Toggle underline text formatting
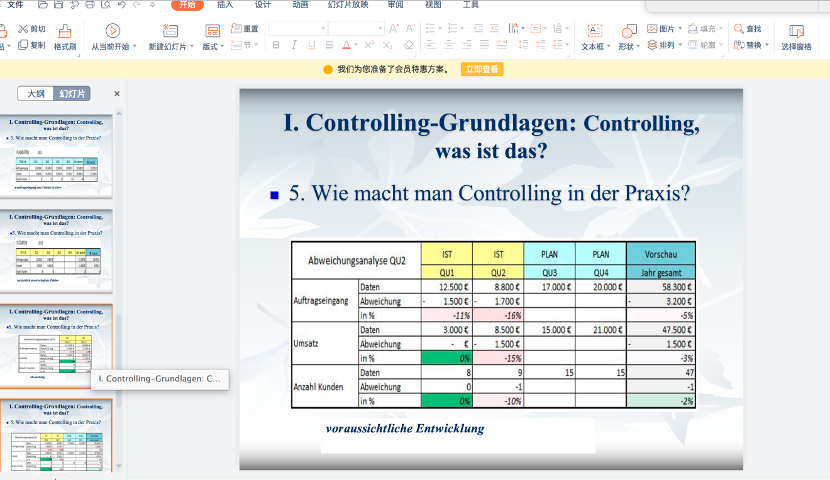 [311, 45]
